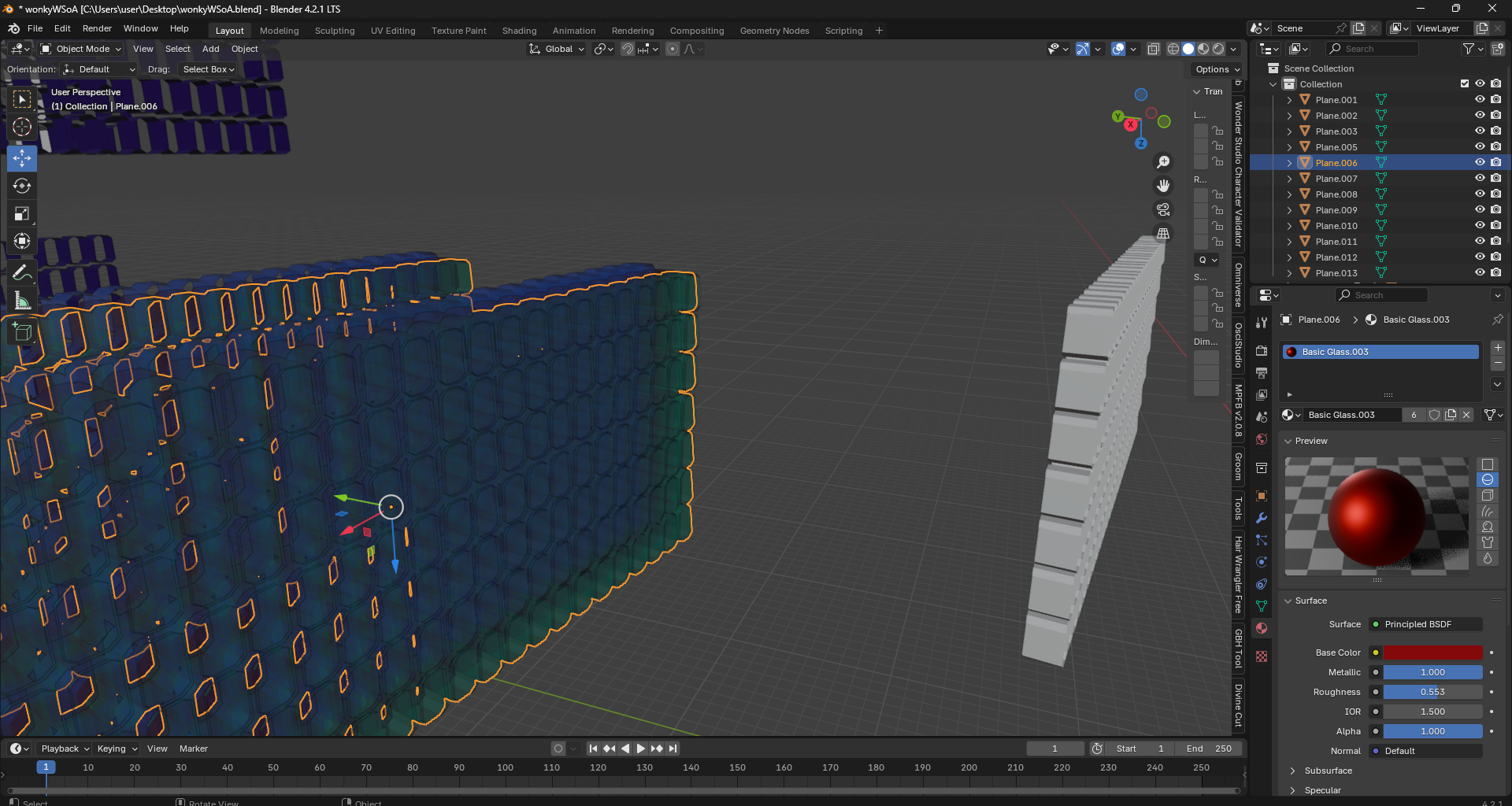This screenshot has height=806, width=1512.
Task: Select the Measure ruler tool
Action: [22, 301]
